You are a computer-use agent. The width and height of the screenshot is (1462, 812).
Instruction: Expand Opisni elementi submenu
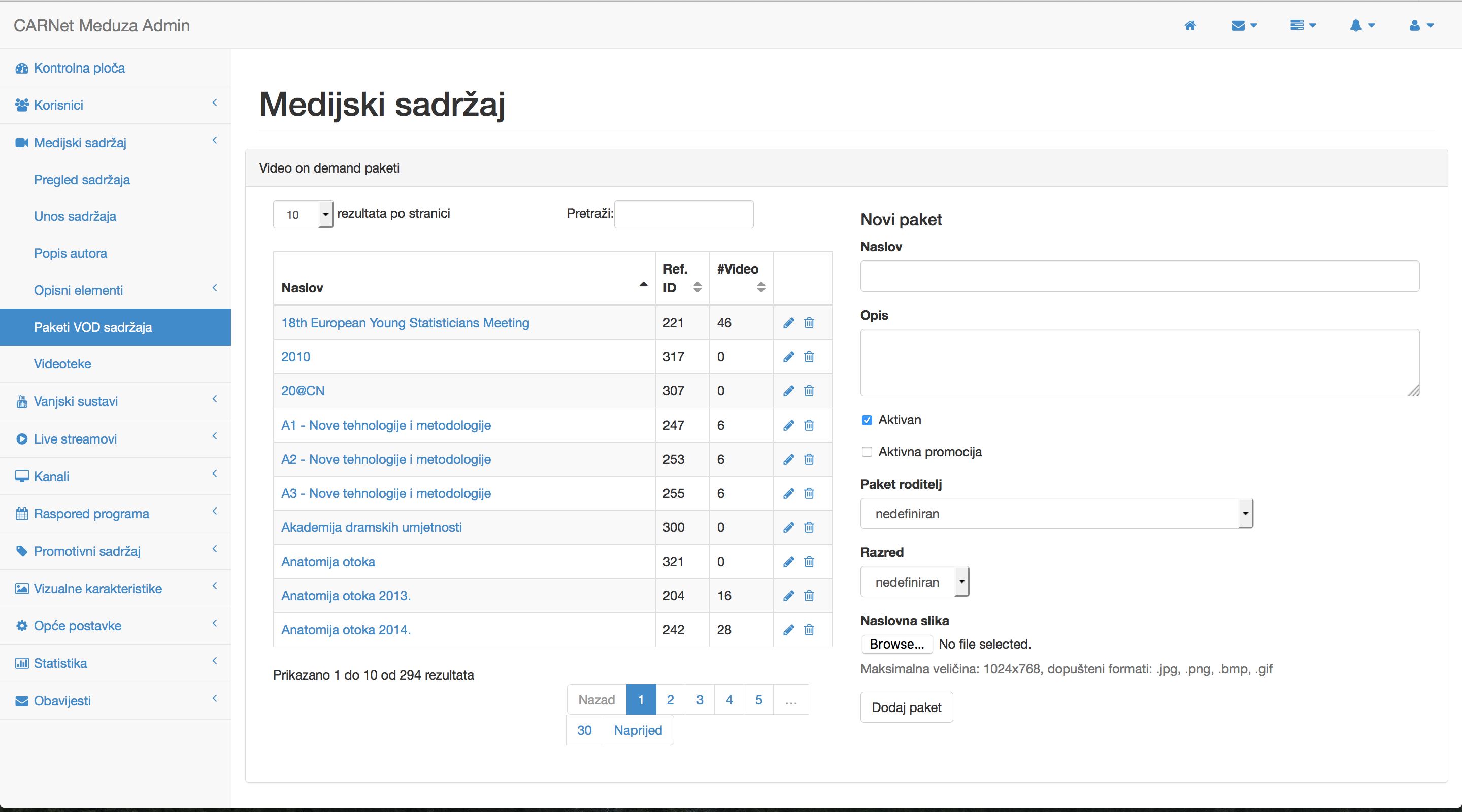point(115,290)
